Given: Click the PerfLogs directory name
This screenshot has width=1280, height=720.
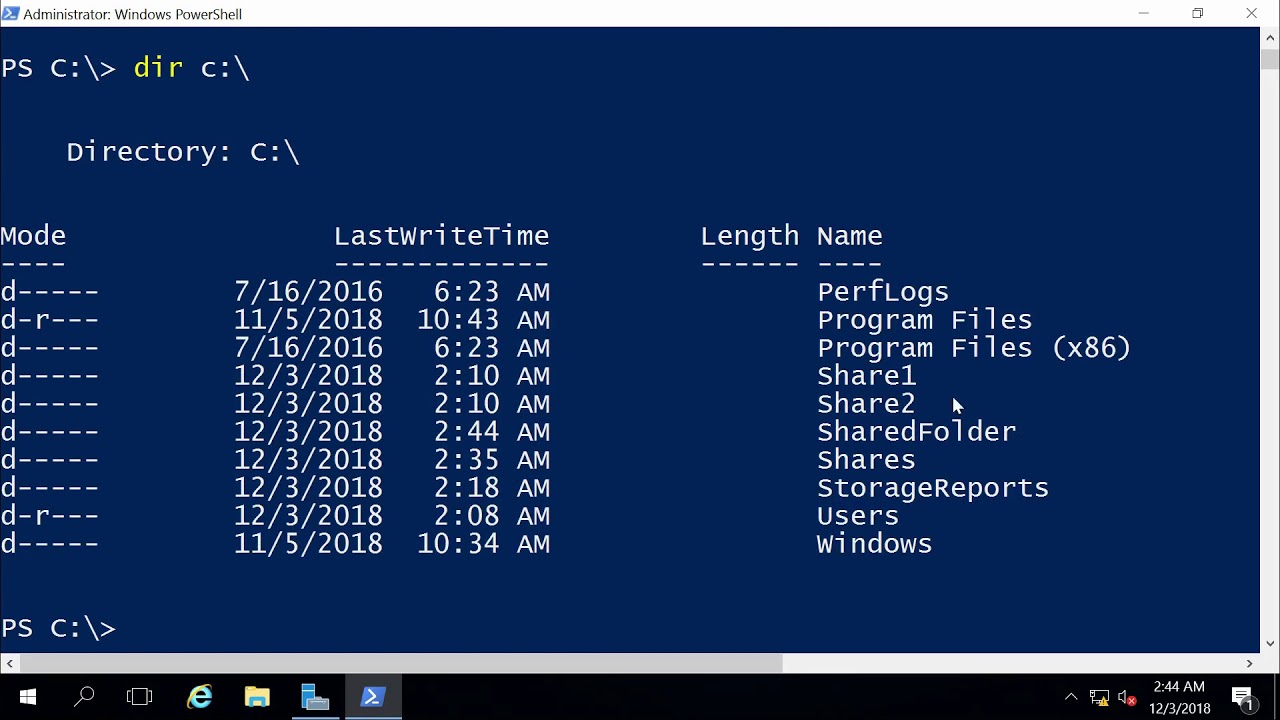Looking at the screenshot, I should point(883,292).
